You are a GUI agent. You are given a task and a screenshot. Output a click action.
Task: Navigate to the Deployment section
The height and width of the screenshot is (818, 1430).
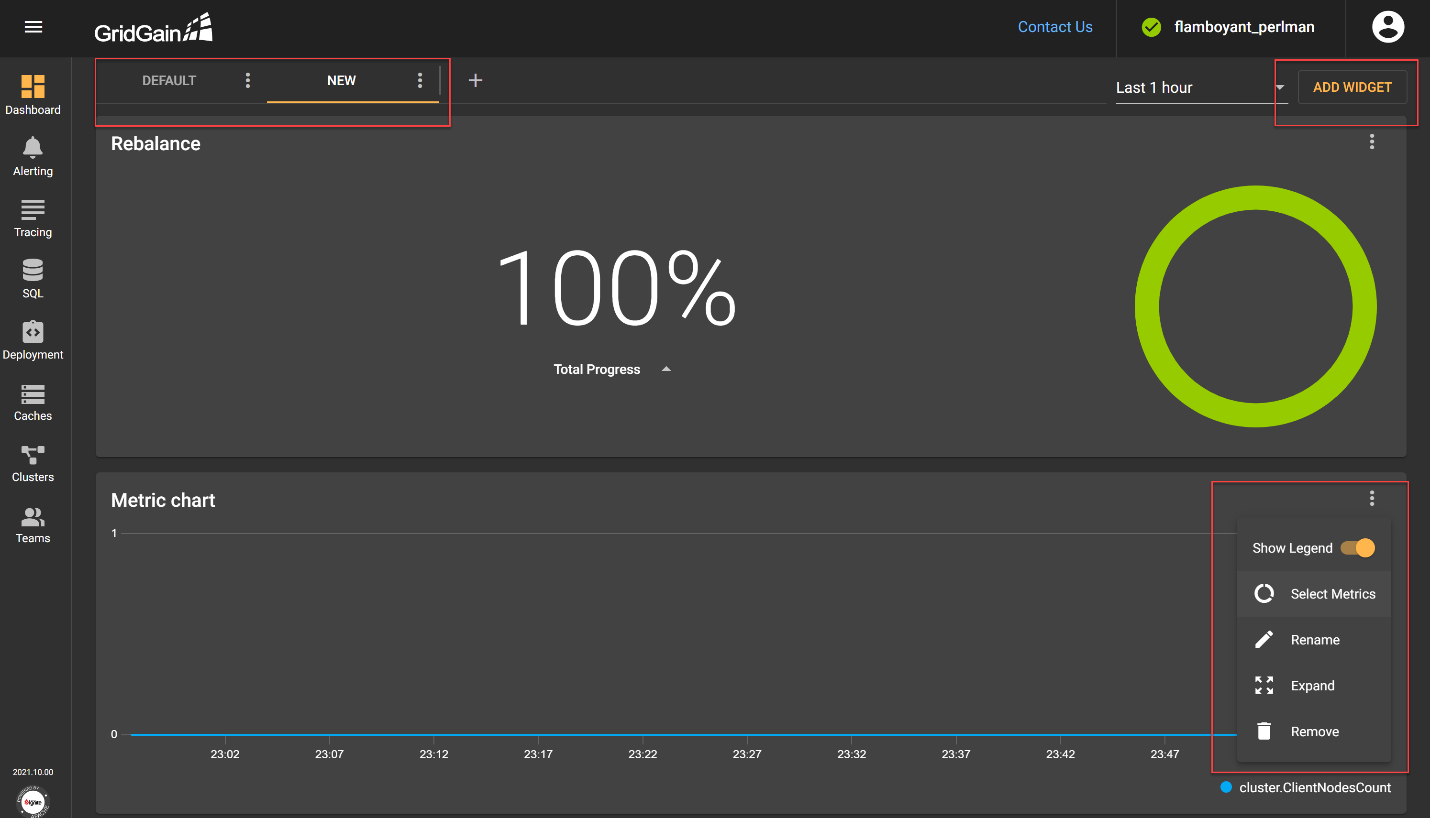click(x=33, y=339)
